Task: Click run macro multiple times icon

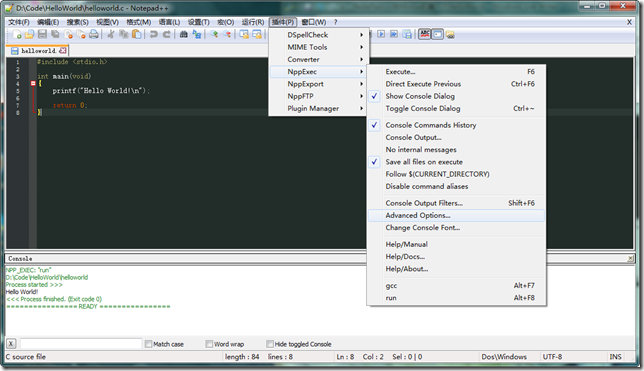Action: (x=394, y=35)
